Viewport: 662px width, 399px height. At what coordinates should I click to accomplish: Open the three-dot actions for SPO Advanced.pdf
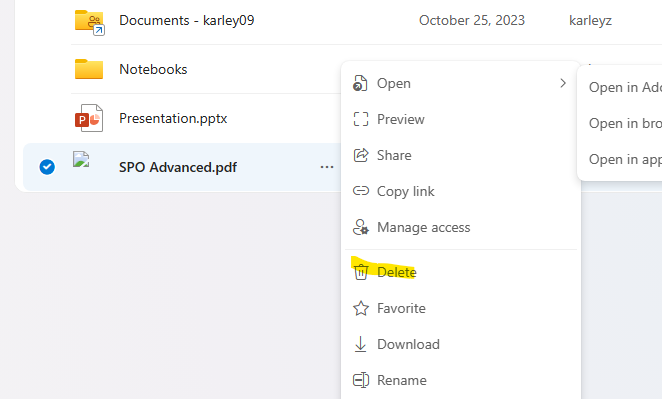[327, 167]
